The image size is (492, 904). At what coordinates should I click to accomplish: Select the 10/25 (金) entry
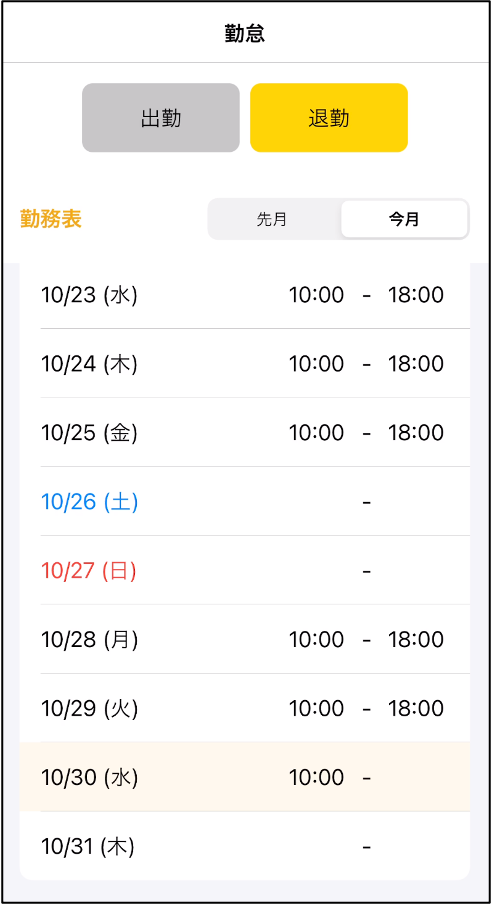(245, 432)
